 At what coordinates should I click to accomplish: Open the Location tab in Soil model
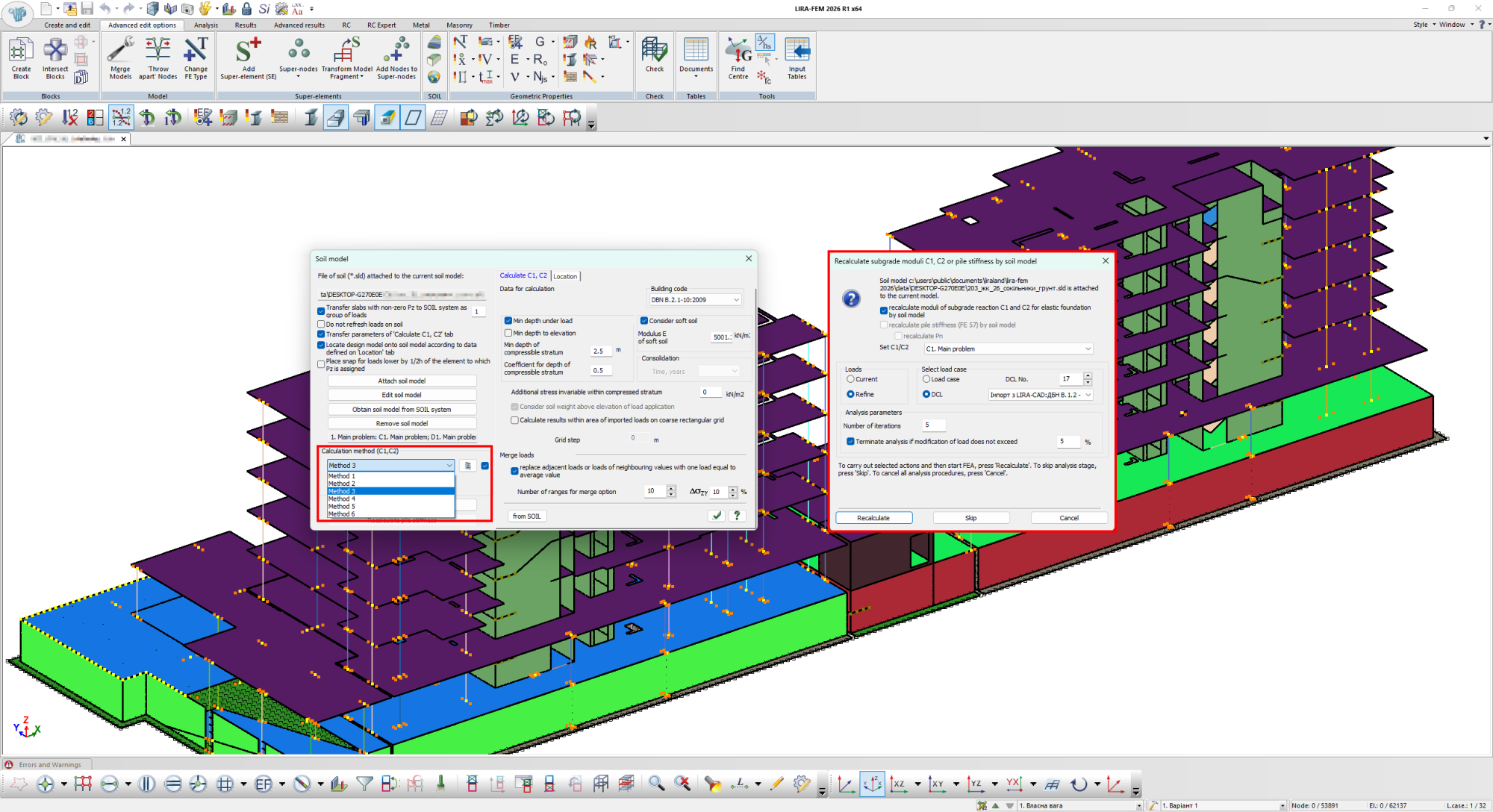click(565, 276)
